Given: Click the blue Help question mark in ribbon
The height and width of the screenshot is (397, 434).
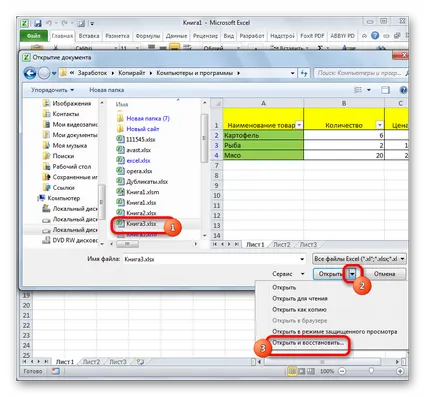Looking at the screenshot, I should [x=375, y=35].
